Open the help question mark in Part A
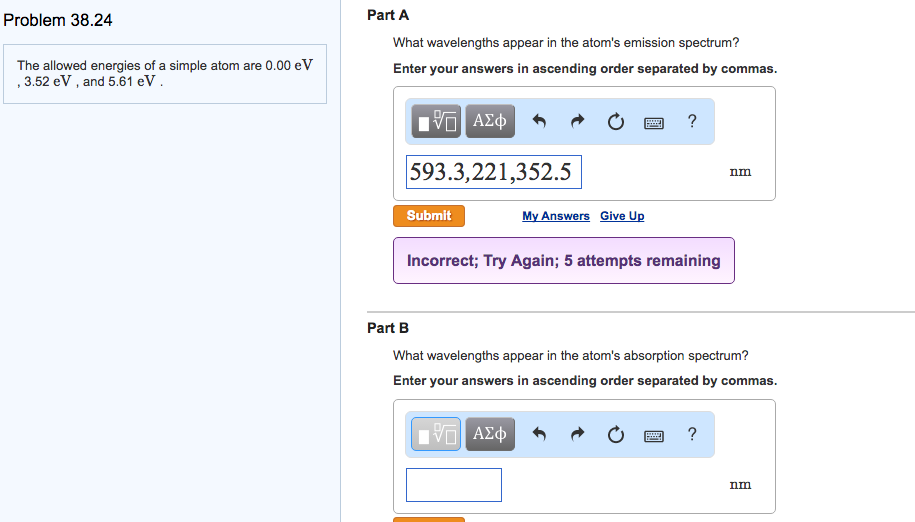Image resolution: width=915 pixels, height=522 pixels. (x=692, y=122)
